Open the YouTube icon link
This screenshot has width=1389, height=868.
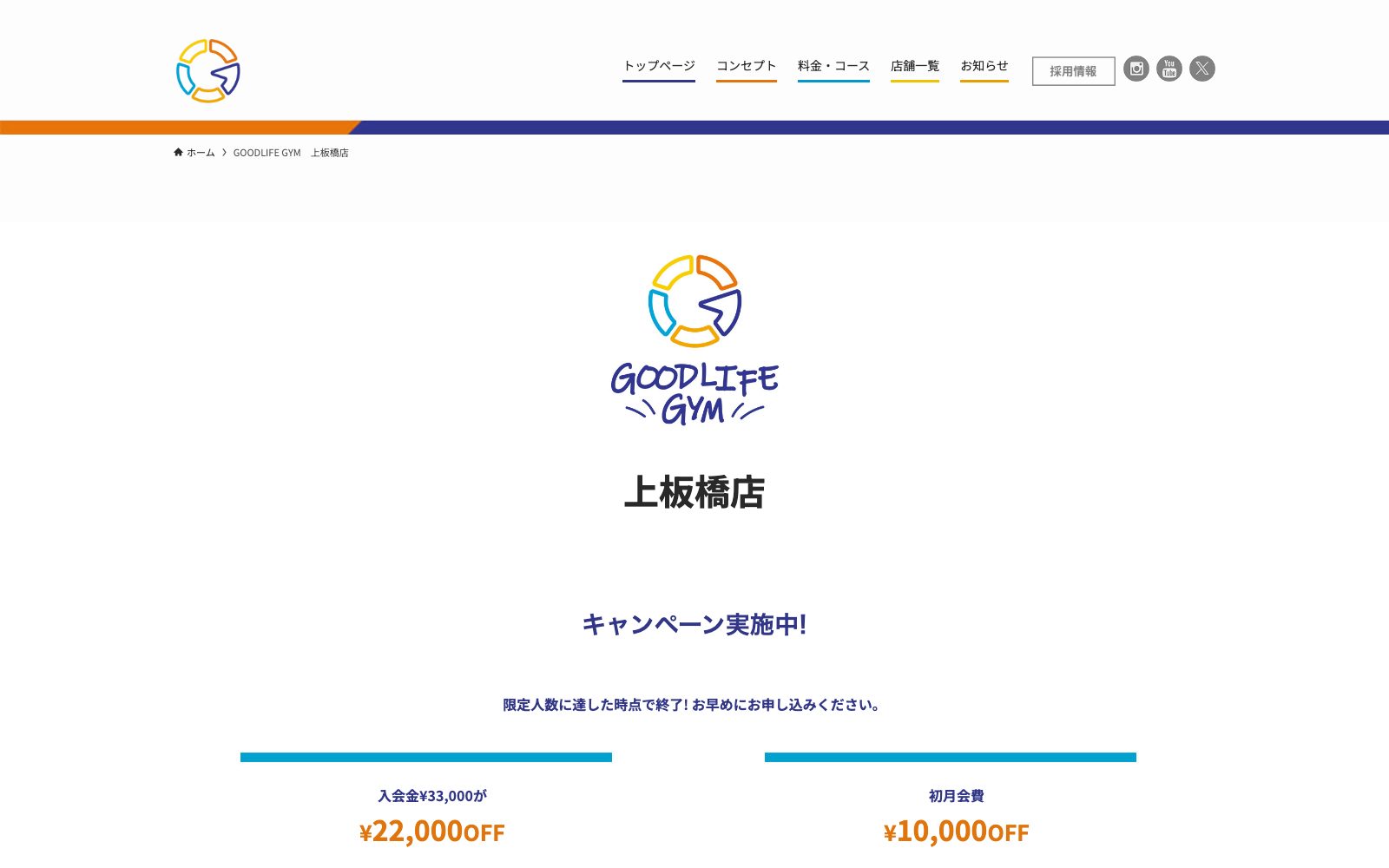tap(1169, 69)
